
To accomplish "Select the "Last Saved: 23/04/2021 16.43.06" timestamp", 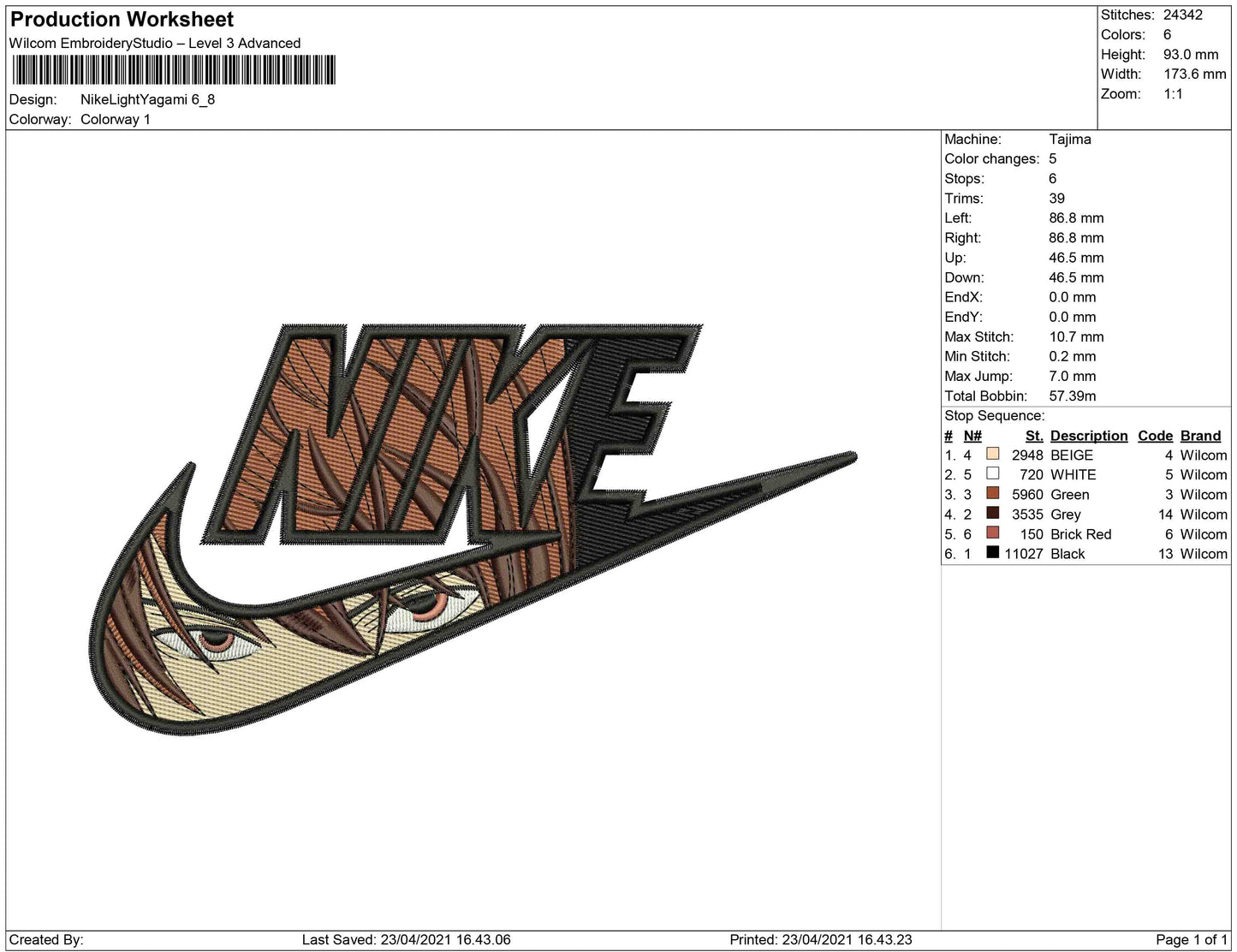I will 406,939.
